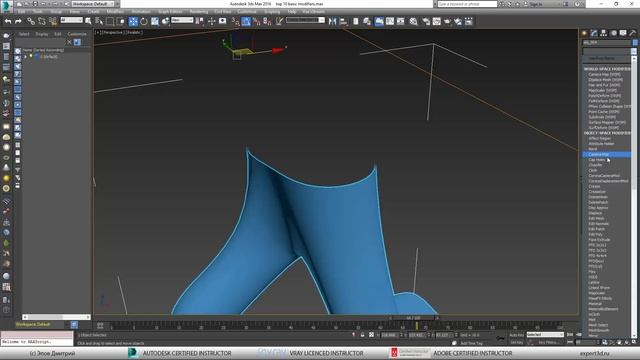Toggle the Angle Snap button
This screenshot has width=640, height=360.
coord(246,21)
